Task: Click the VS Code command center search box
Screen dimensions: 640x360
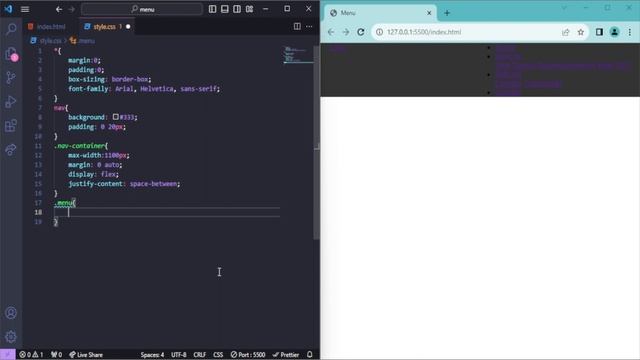Action: (142, 9)
